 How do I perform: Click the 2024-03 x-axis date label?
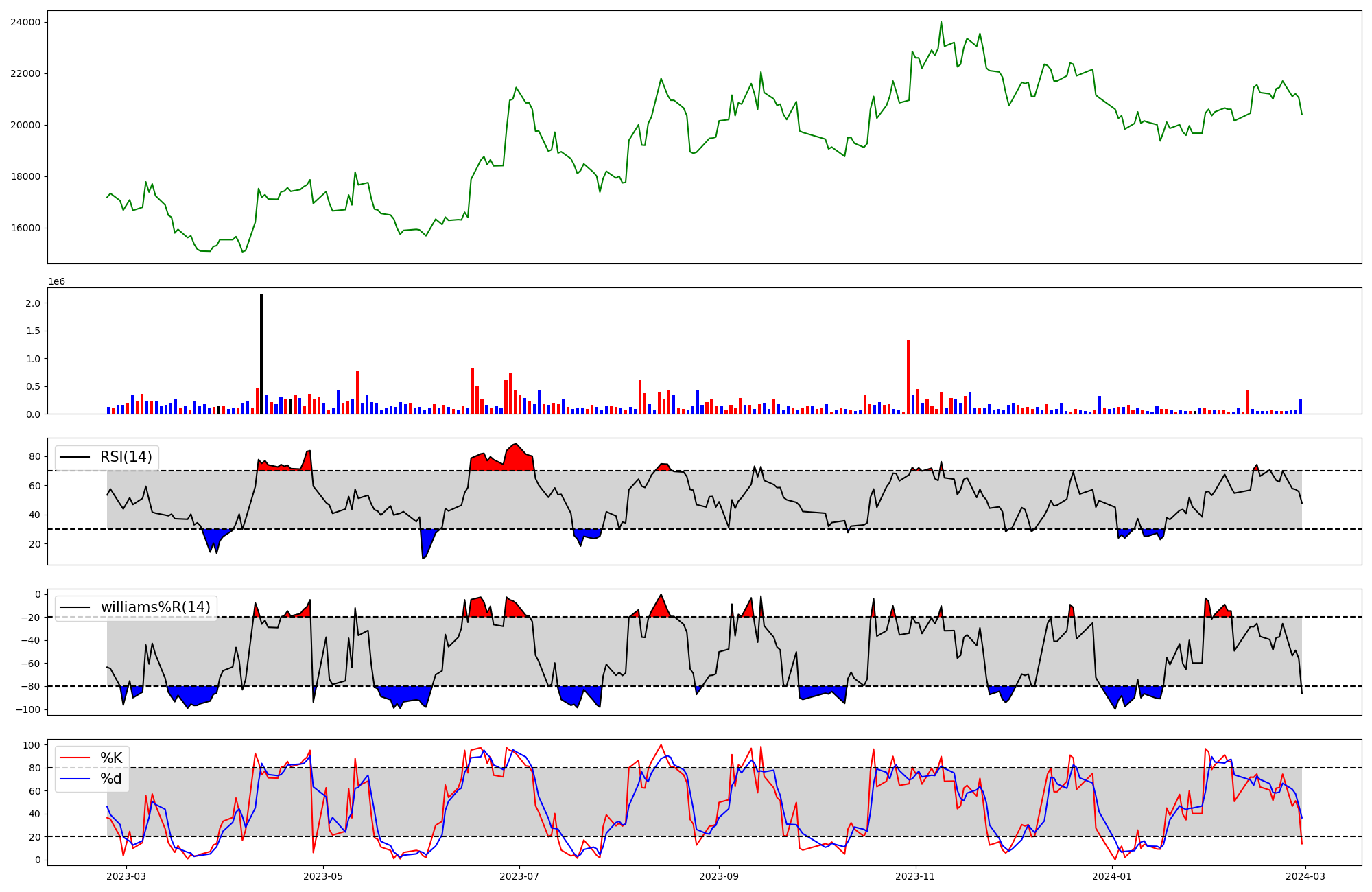tap(1305, 876)
